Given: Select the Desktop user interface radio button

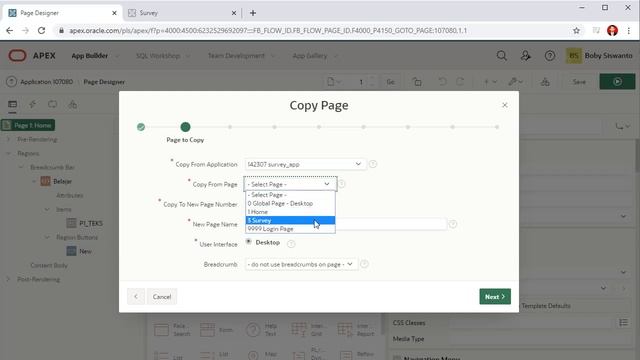Looking at the screenshot, I should [249, 242].
